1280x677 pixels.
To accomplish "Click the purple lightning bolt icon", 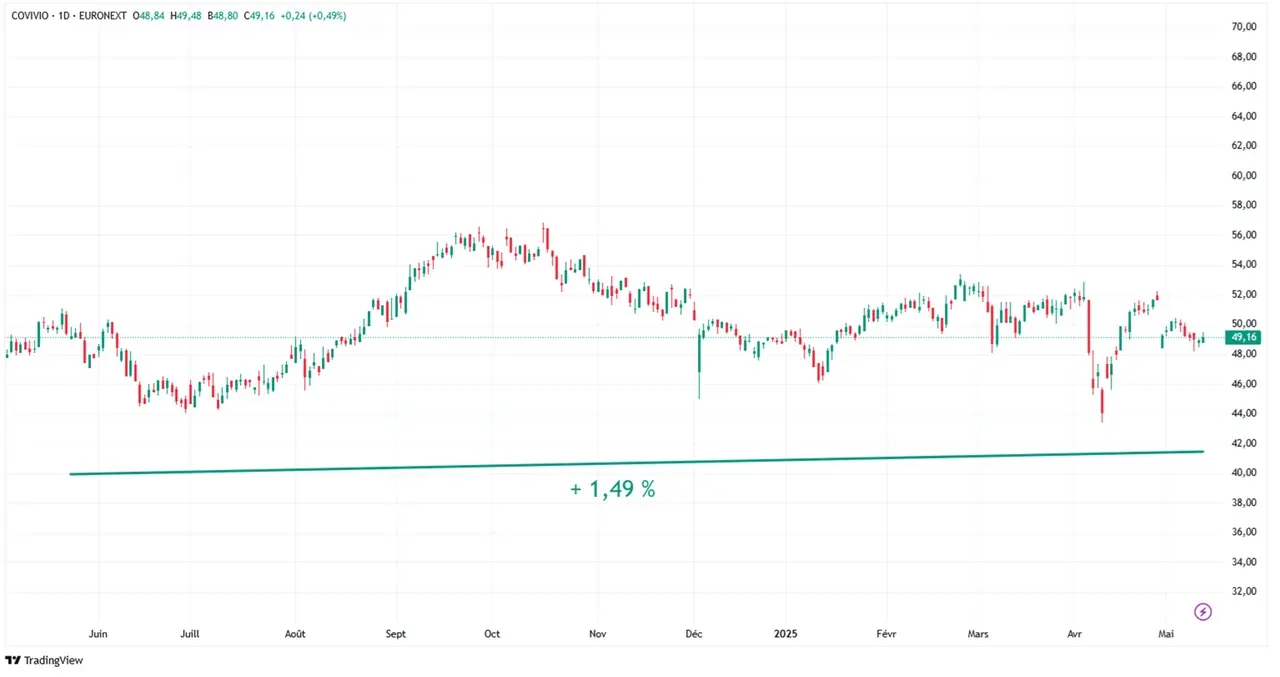I will [x=1204, y=611].
